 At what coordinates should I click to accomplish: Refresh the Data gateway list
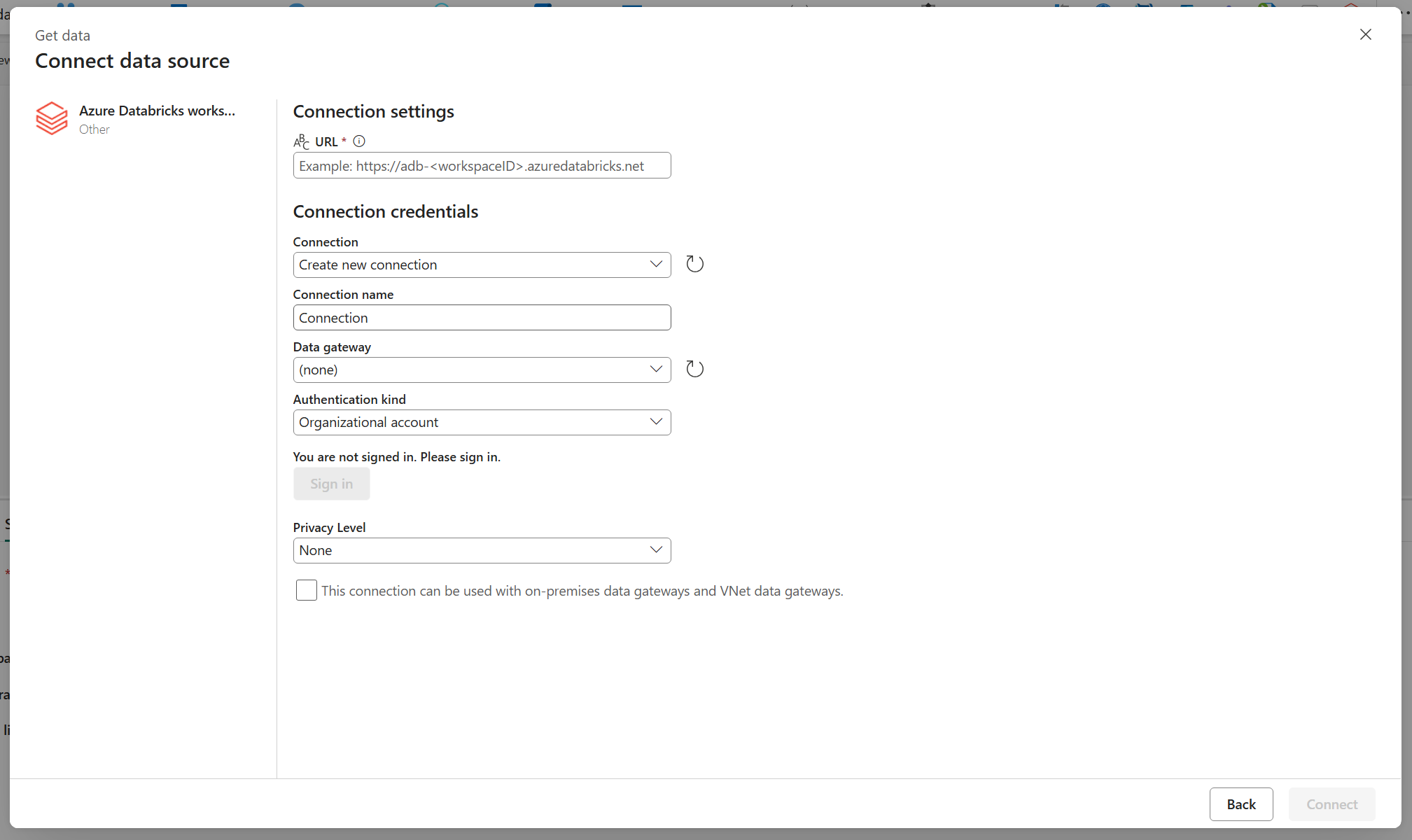pyautogui.click(x=694, y=370)
